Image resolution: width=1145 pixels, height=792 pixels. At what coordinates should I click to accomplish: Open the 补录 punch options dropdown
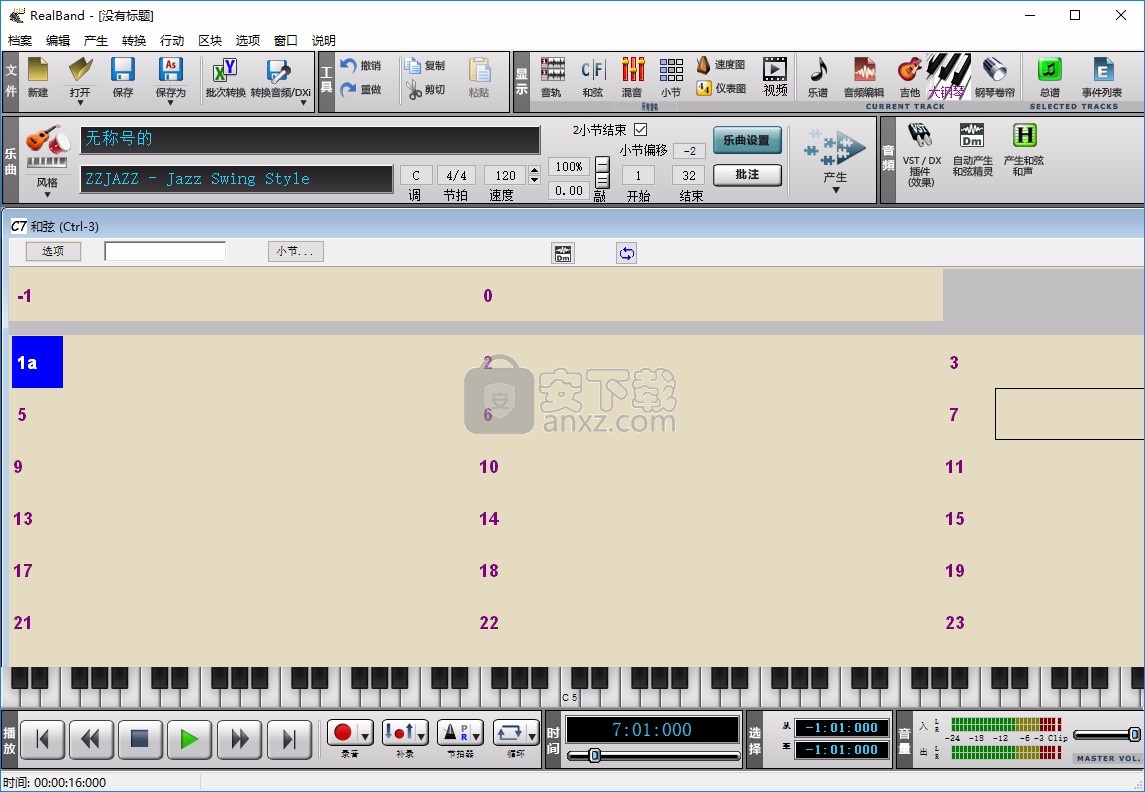[421, 734]
